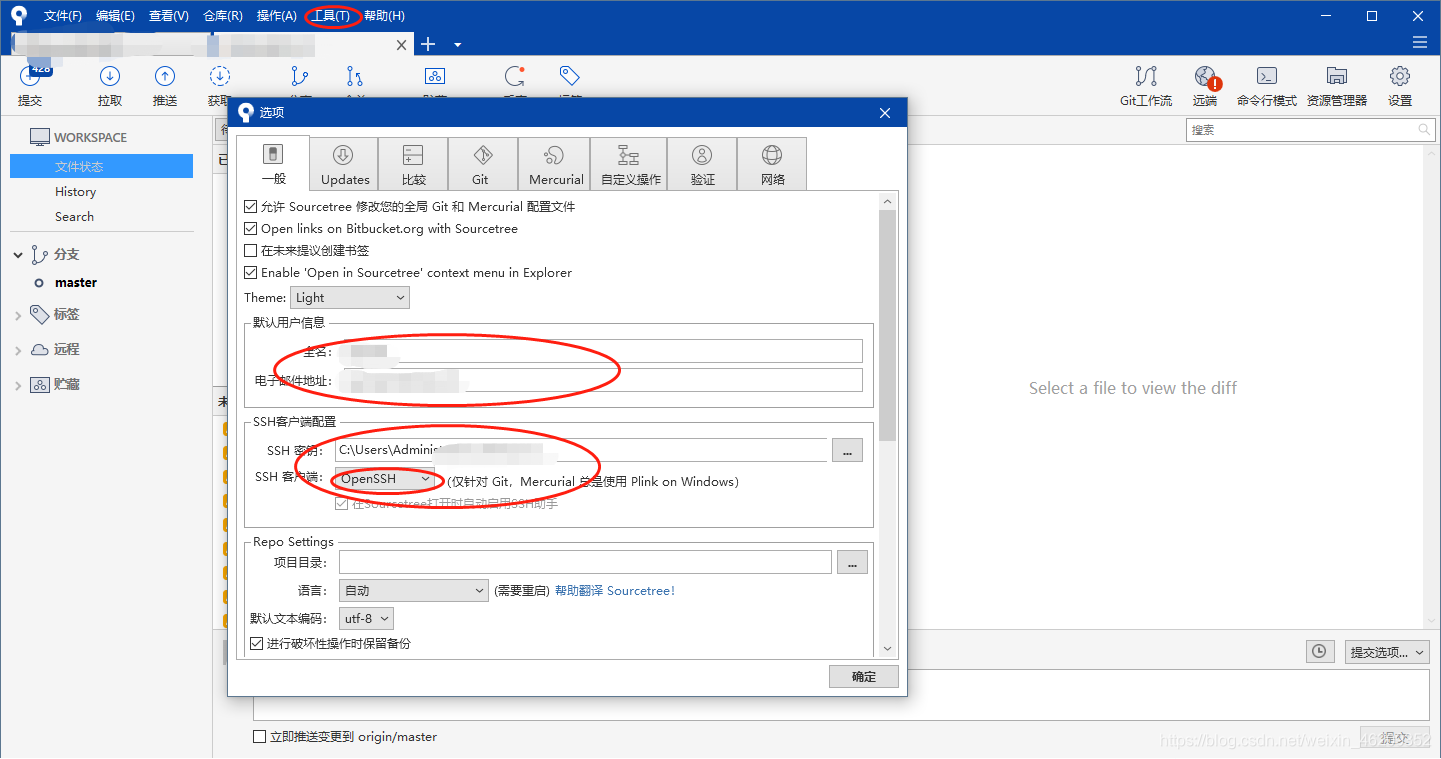
Task: Select History in the workspace sidebar
Action: click(x=76, y=192)
